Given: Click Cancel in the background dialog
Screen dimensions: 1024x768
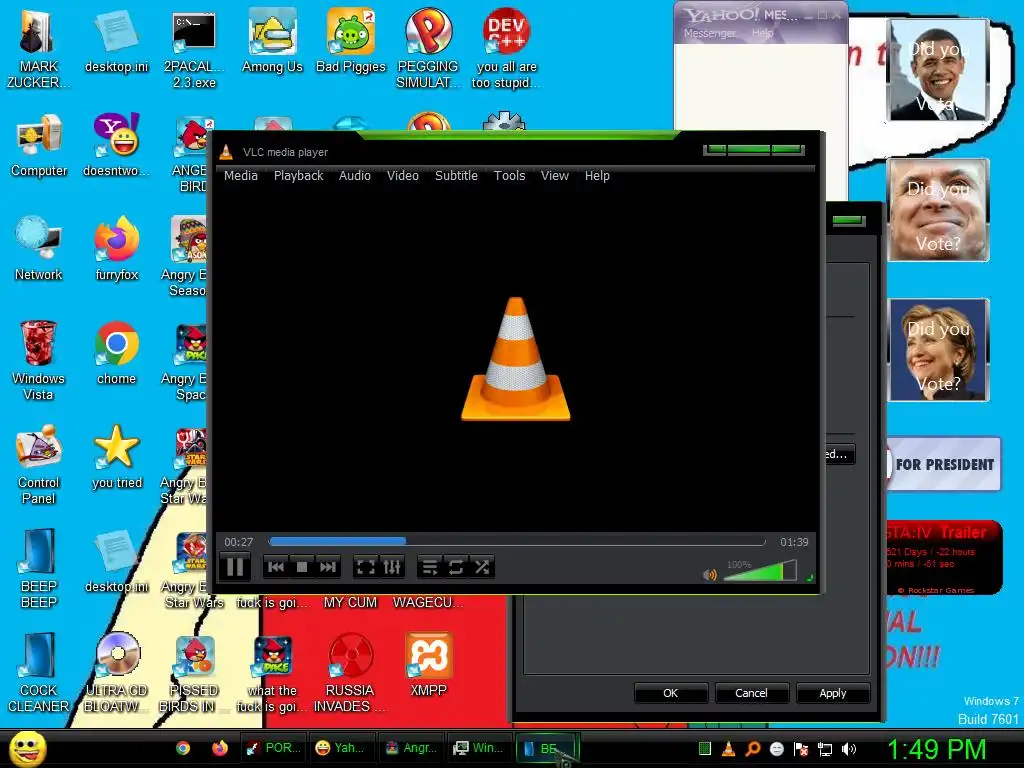Looking at the screenshot, I should coord(752,693).
